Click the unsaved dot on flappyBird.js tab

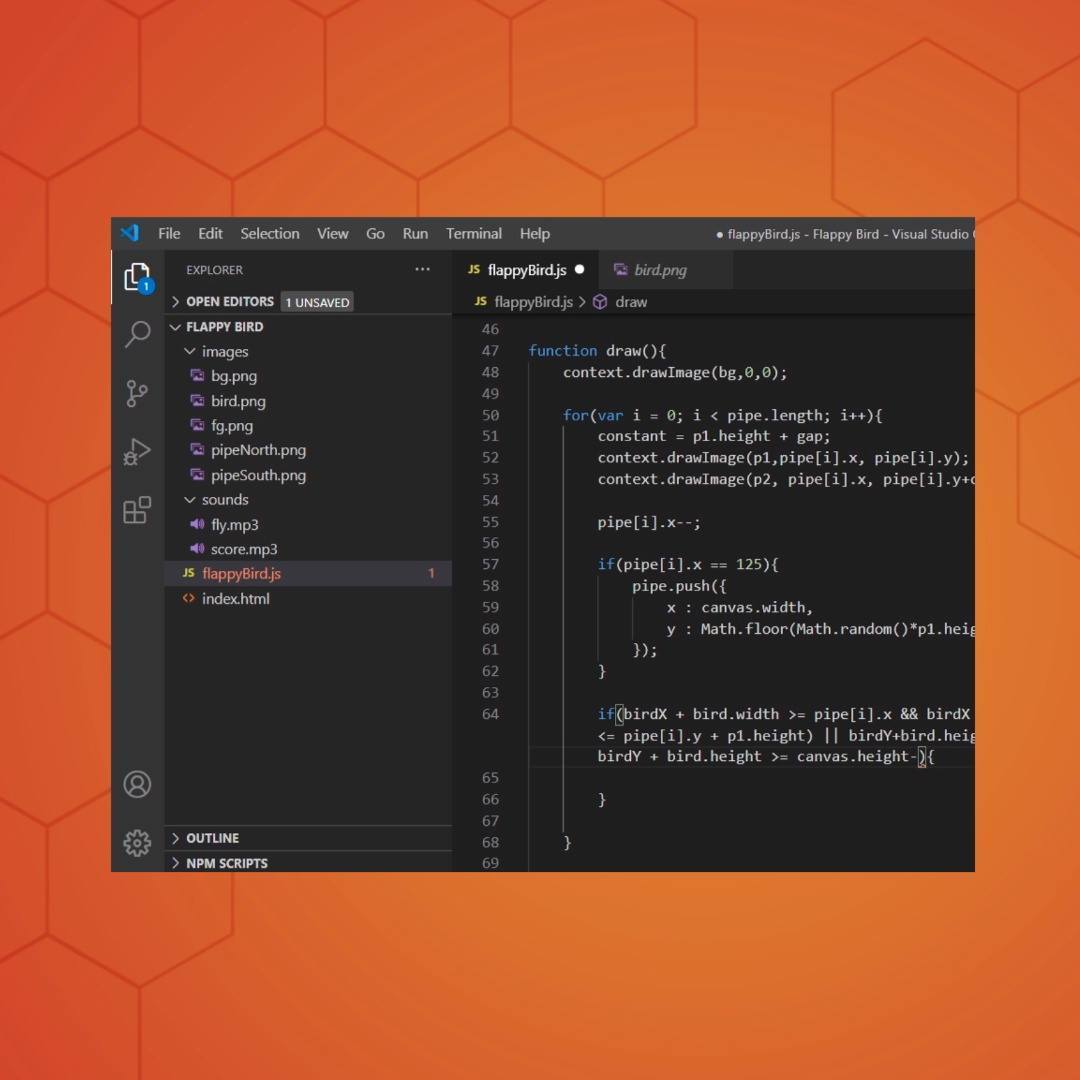pos(579,269)
